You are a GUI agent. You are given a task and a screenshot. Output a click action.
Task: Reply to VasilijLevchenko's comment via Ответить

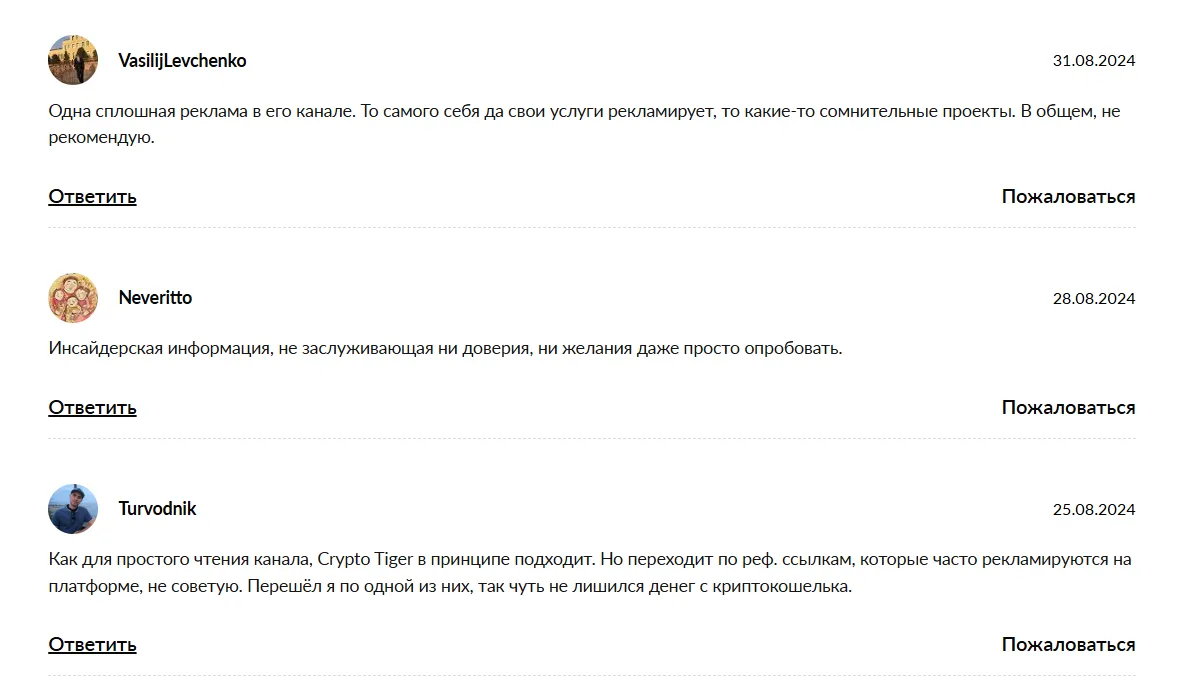pos(93,197)
